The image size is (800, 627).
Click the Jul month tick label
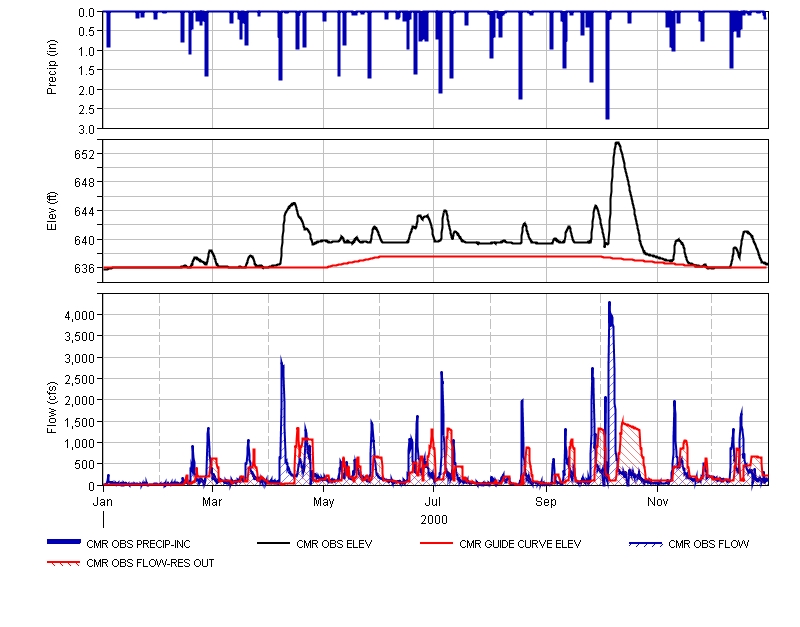[433, 502]
